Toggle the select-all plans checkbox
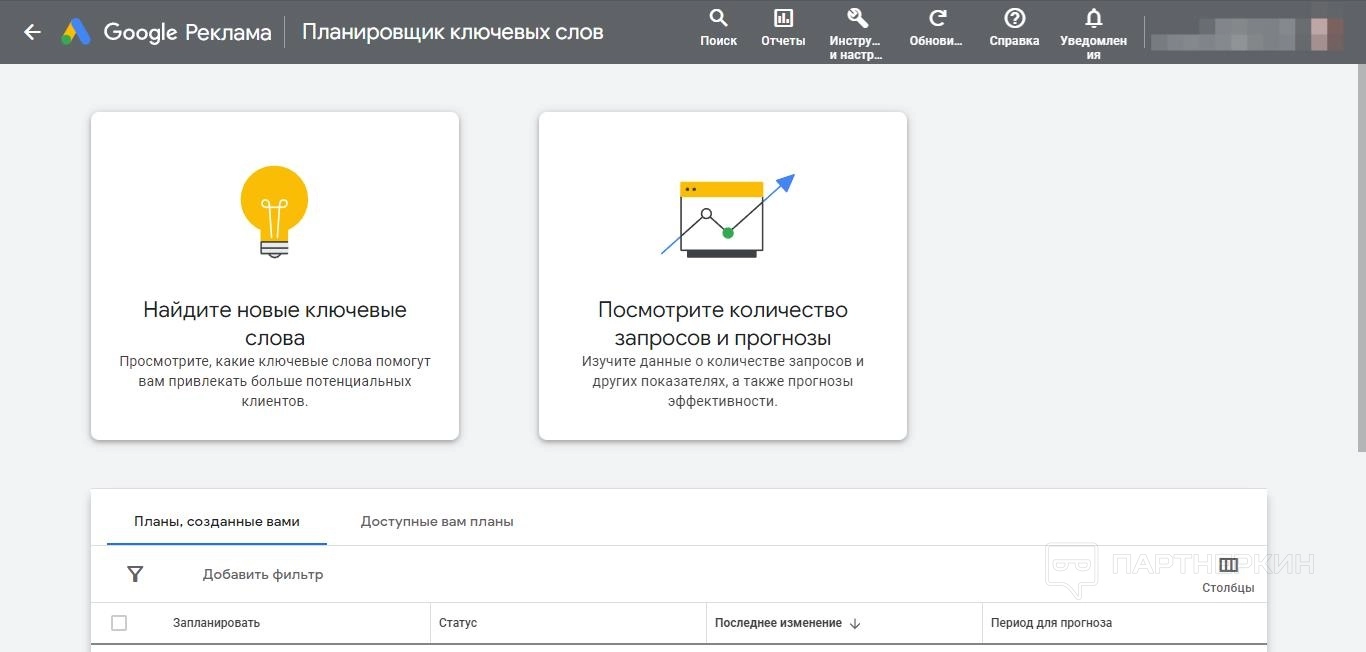The width and height of the screenshot is (1366, 652). [x=119, y=623]
